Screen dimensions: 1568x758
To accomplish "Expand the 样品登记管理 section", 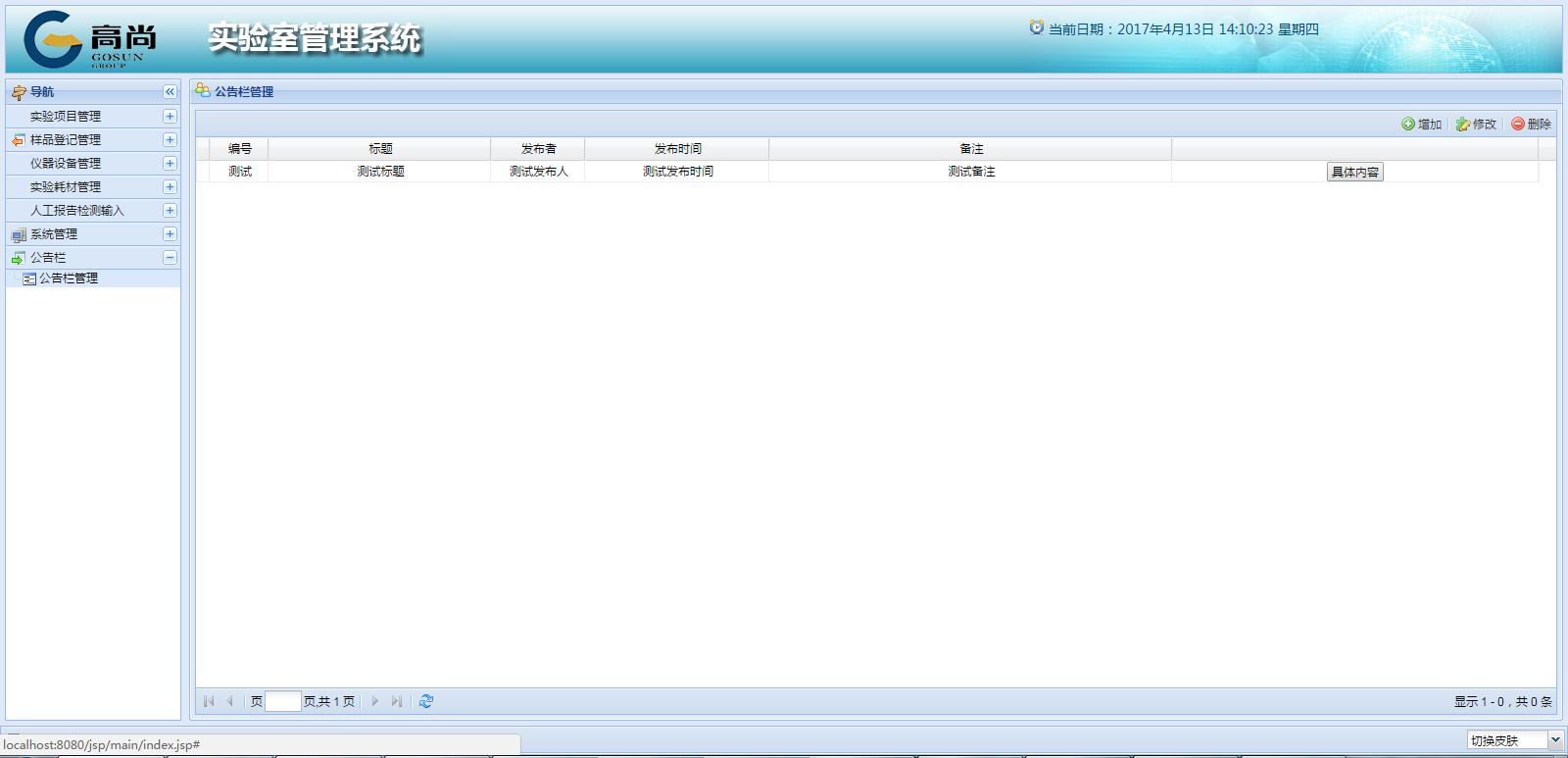I will [x=170, y=140].
